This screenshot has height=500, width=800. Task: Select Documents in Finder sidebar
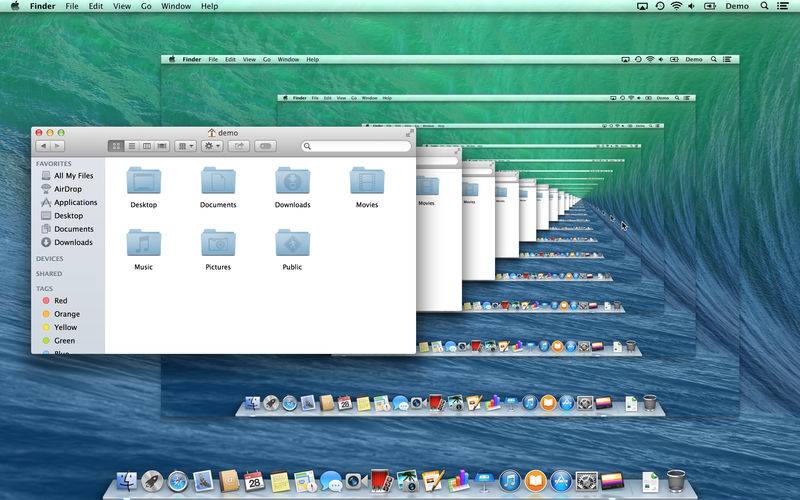(67, 229)
